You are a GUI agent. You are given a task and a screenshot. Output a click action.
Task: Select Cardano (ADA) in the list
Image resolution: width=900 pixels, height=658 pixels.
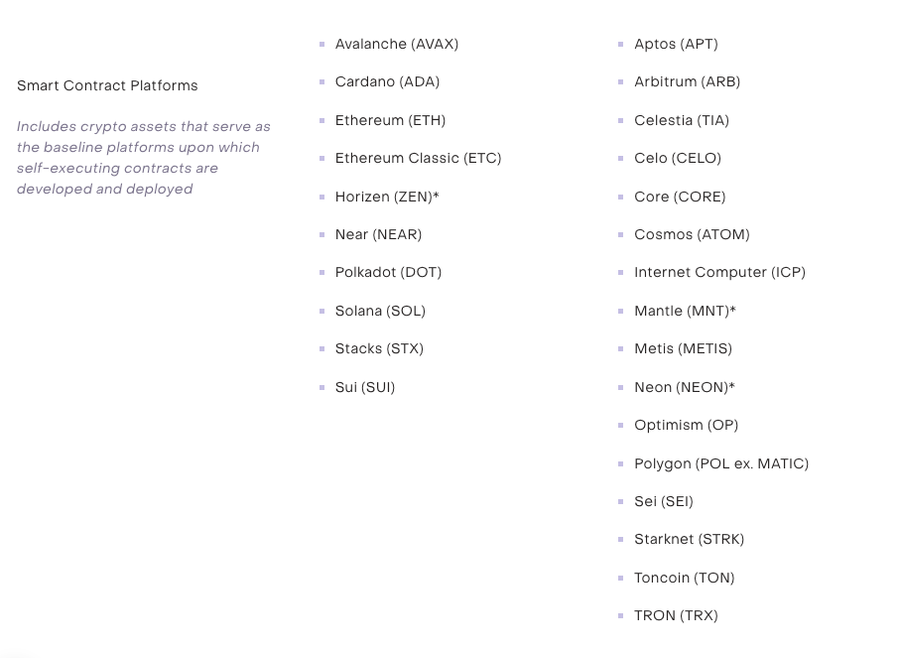387,82
